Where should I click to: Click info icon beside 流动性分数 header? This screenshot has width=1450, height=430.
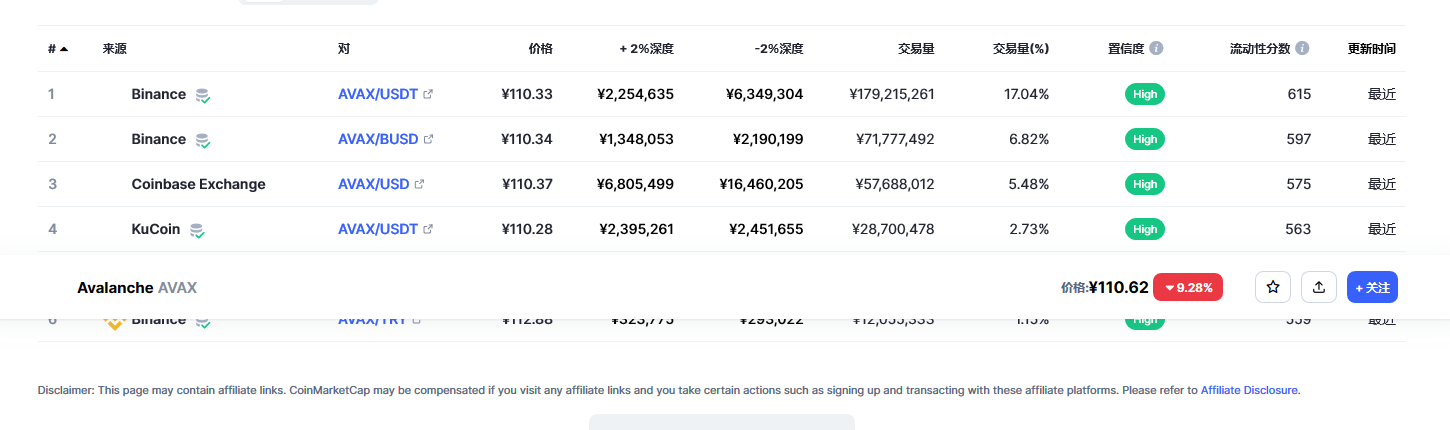point(1301,48)
